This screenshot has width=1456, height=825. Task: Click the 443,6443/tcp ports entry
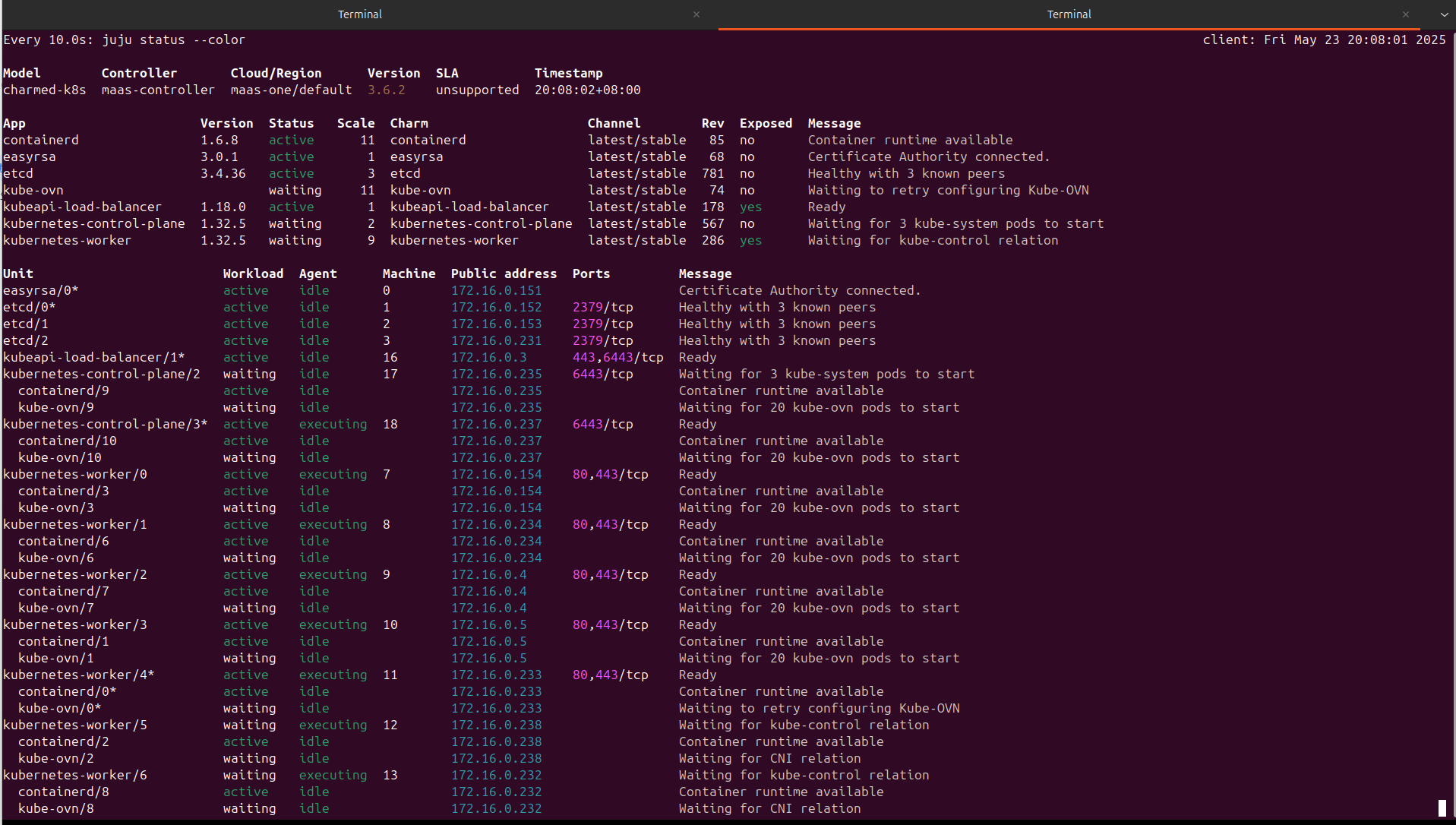point(617,357)
